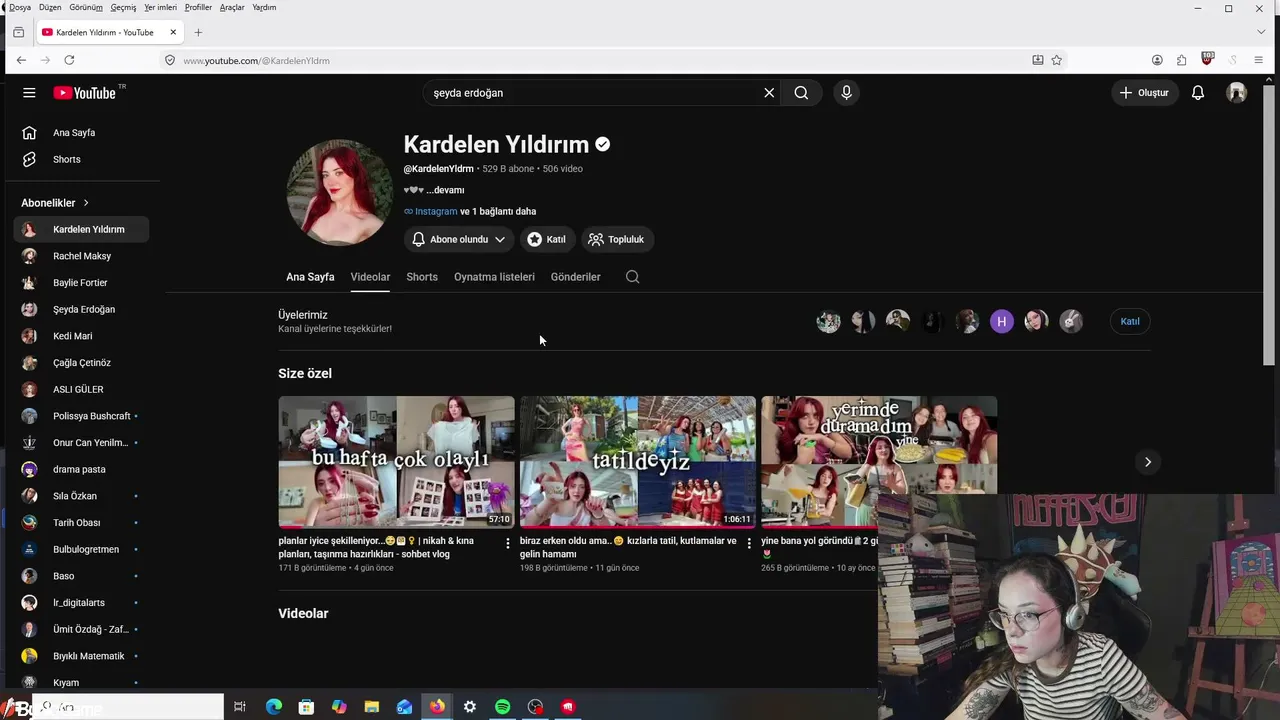1280x720 pixels.
Task: Click the Katıl button in the Üyelerimiz row
Action: [x=1130, y=321]
